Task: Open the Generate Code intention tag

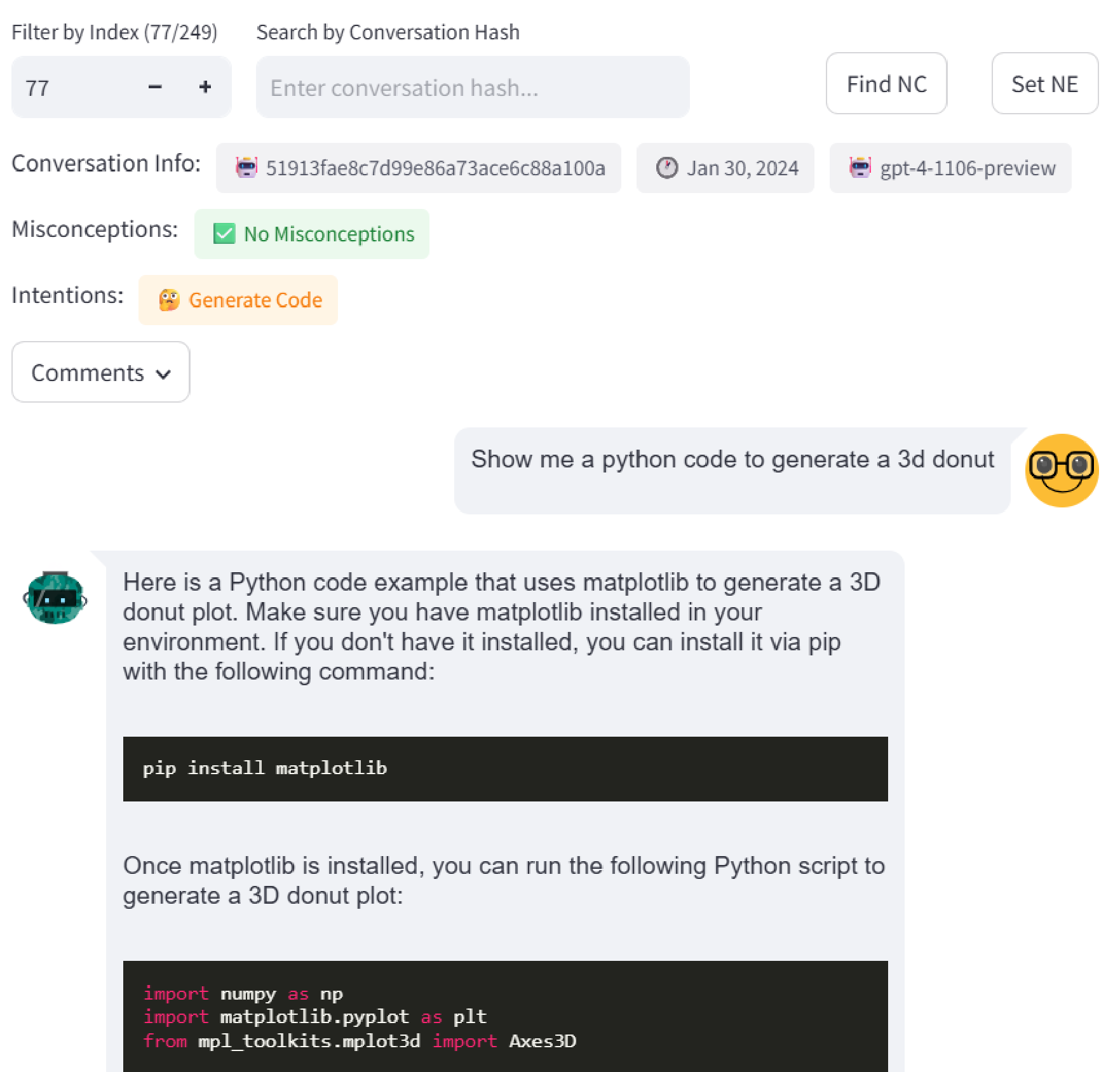Action: coord(238,299)
